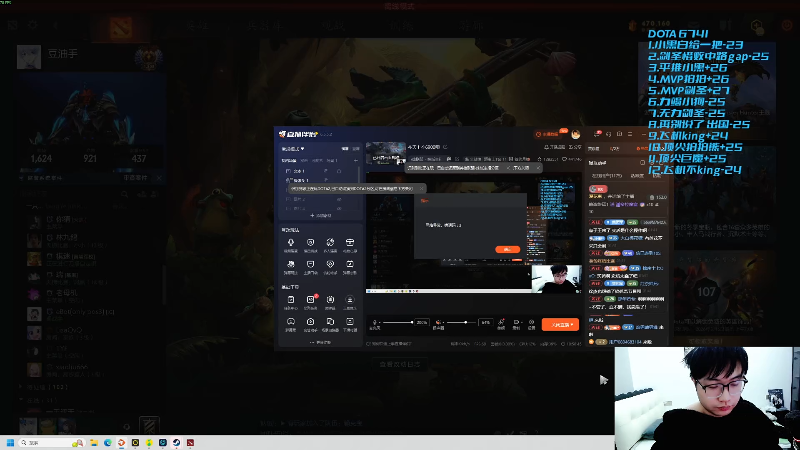Click the Dota 2 logo in the top navigation

[120, 27]
